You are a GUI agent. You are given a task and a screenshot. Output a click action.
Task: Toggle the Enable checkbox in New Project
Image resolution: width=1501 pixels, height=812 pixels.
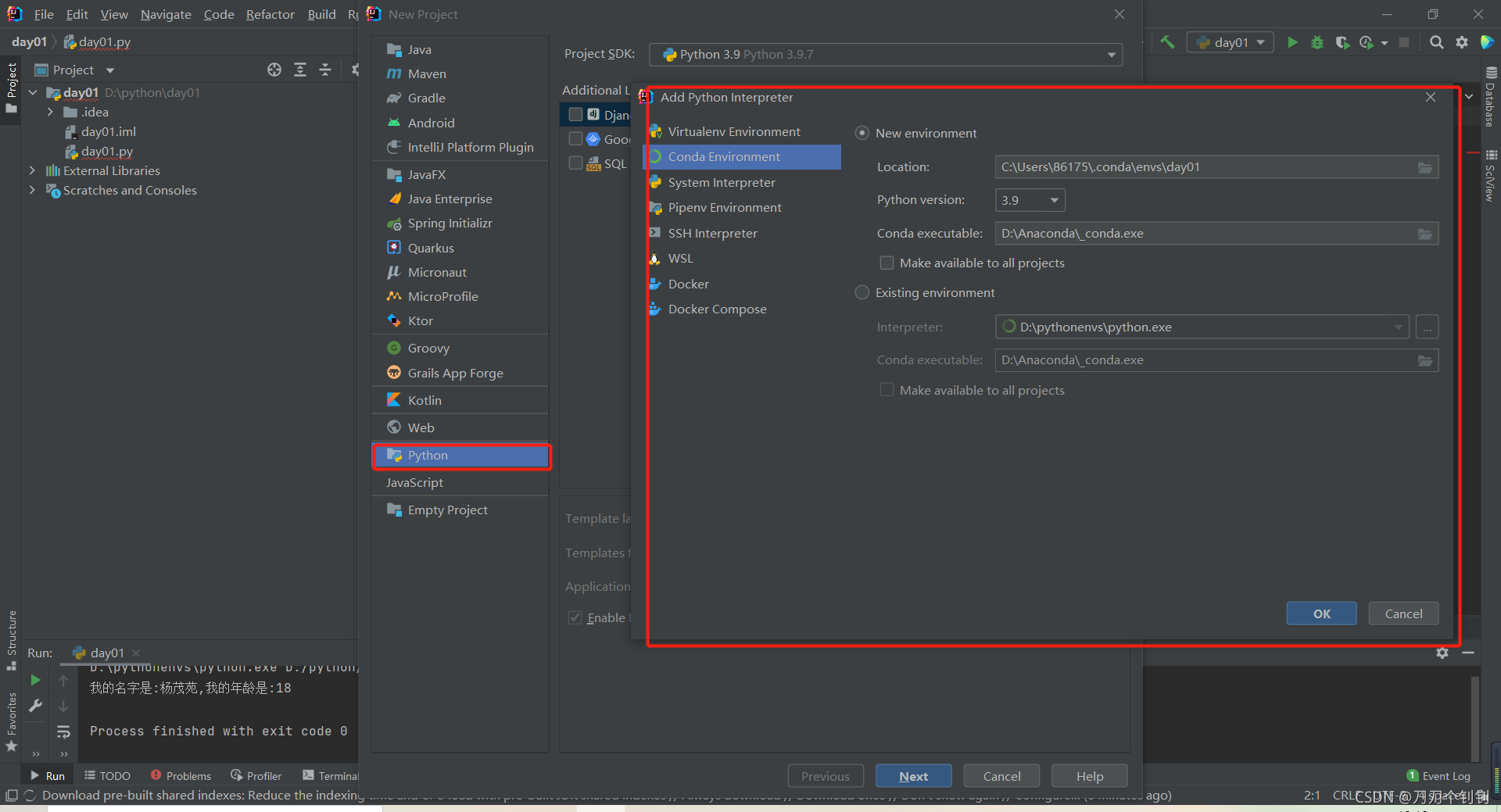(x=575, y=617)
